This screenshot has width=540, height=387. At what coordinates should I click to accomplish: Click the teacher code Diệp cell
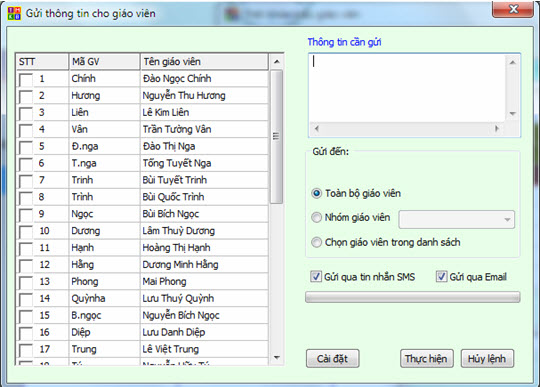(x=105, y=332)
